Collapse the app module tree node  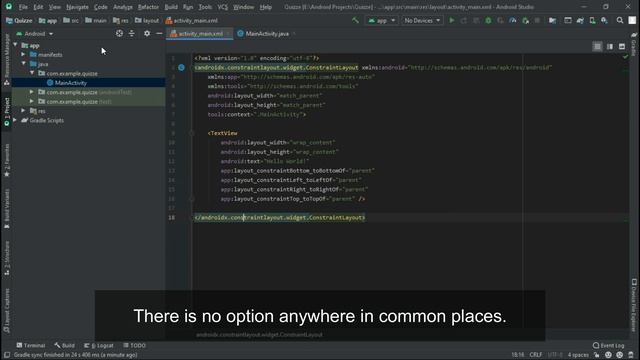[16, 45]
